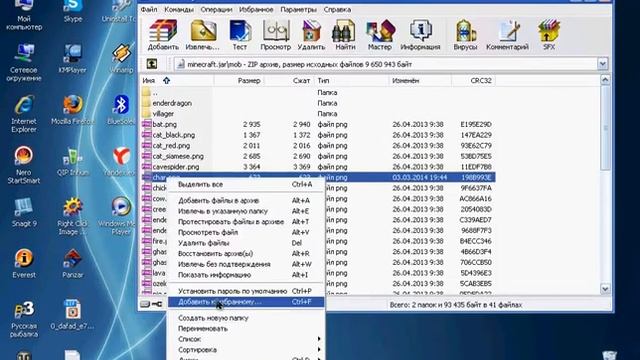Image resolution: width=640 pixels, height=360 pixels.
Task: Choose Извлечь без подтверждения entry
Action: point(246,264)
